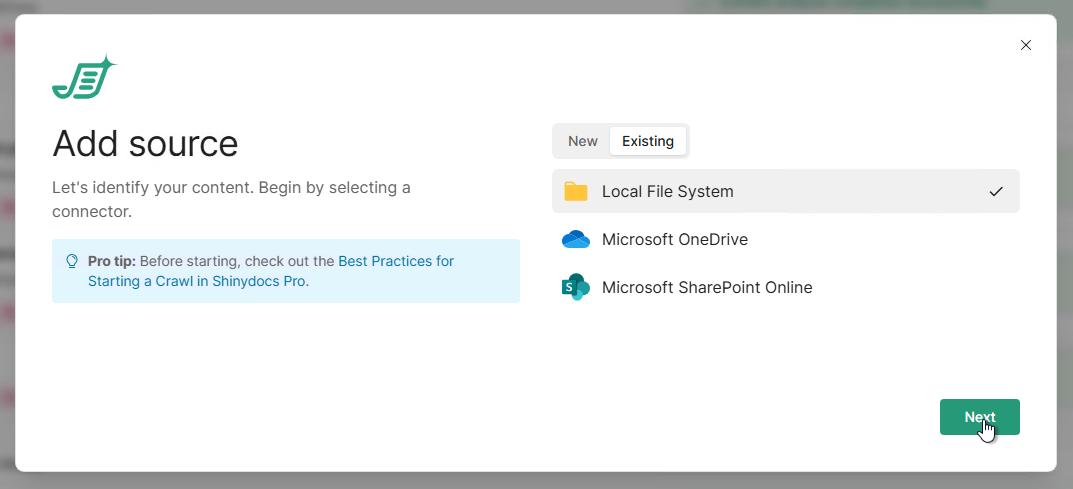Click the green Shinydocs logo
Viewport: 1073px width, 489px height.
[x=84, y=78]
